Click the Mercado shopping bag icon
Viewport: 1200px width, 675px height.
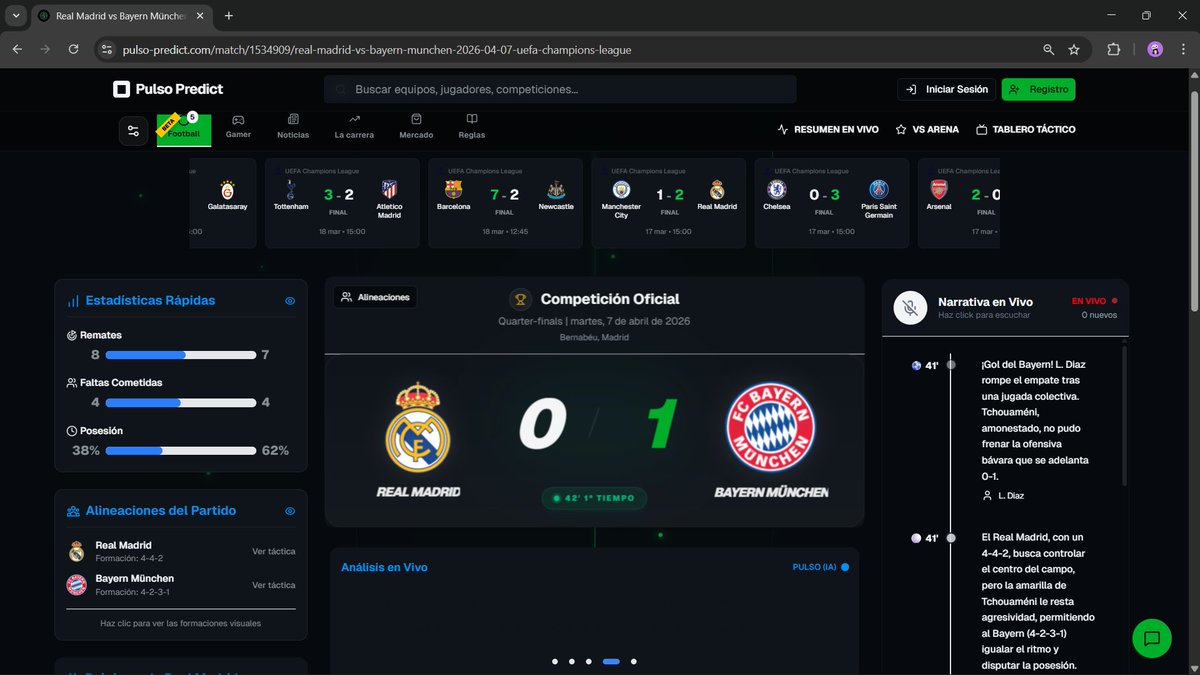[x=415, y=119]
